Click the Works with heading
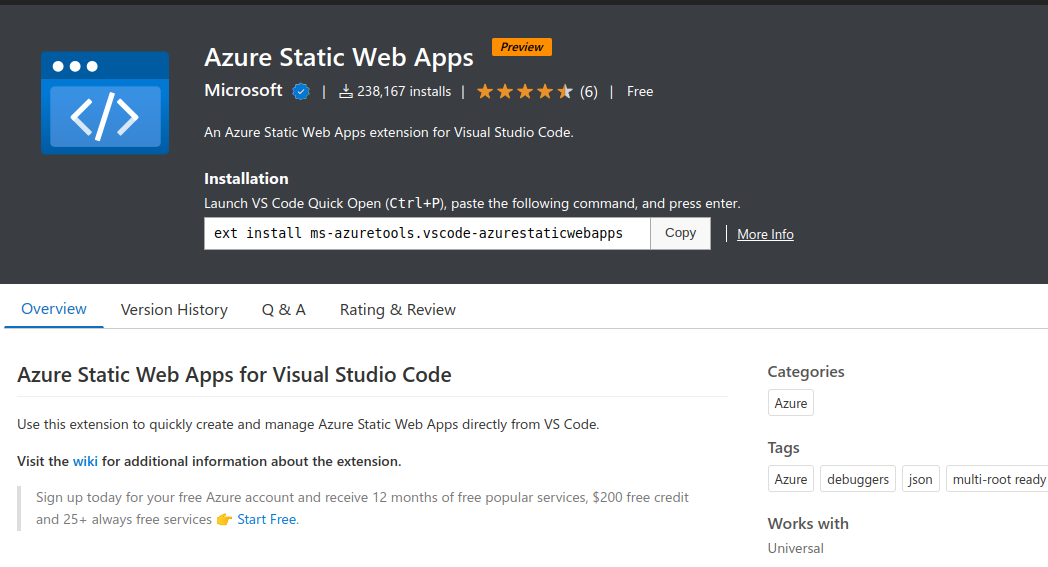 [x=808, y=524]
